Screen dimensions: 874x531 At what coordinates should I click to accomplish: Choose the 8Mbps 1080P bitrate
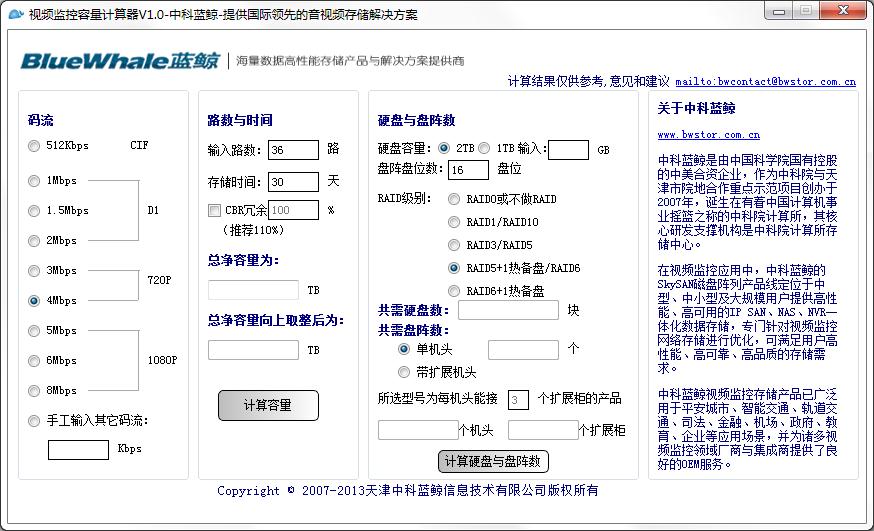pos(35,391)
